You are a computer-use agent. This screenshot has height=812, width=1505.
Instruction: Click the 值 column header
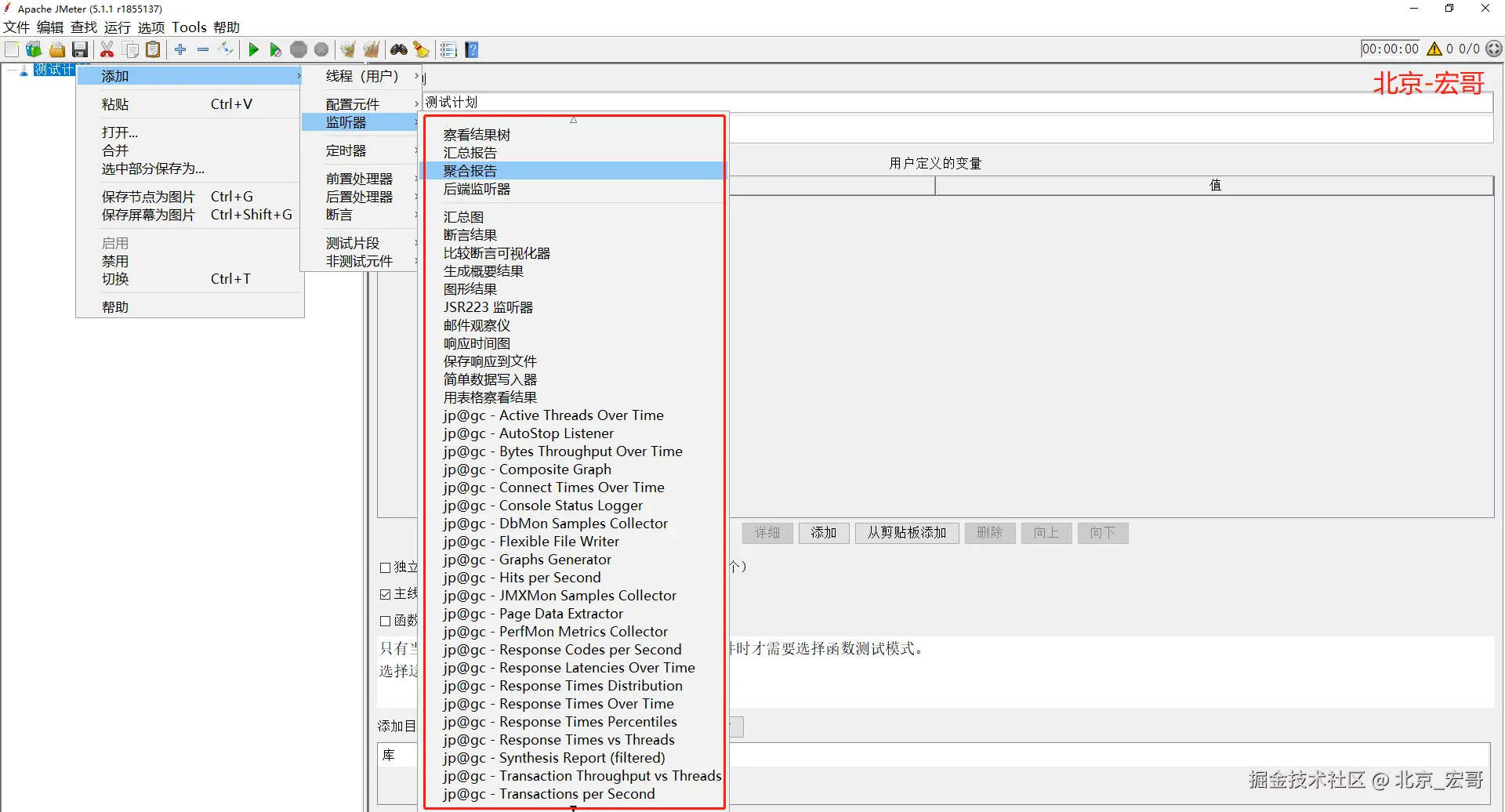1214,185
